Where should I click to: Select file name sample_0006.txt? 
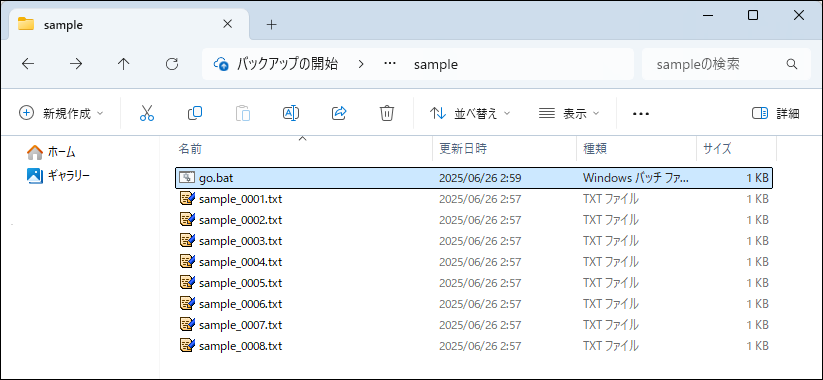[240, 303]
